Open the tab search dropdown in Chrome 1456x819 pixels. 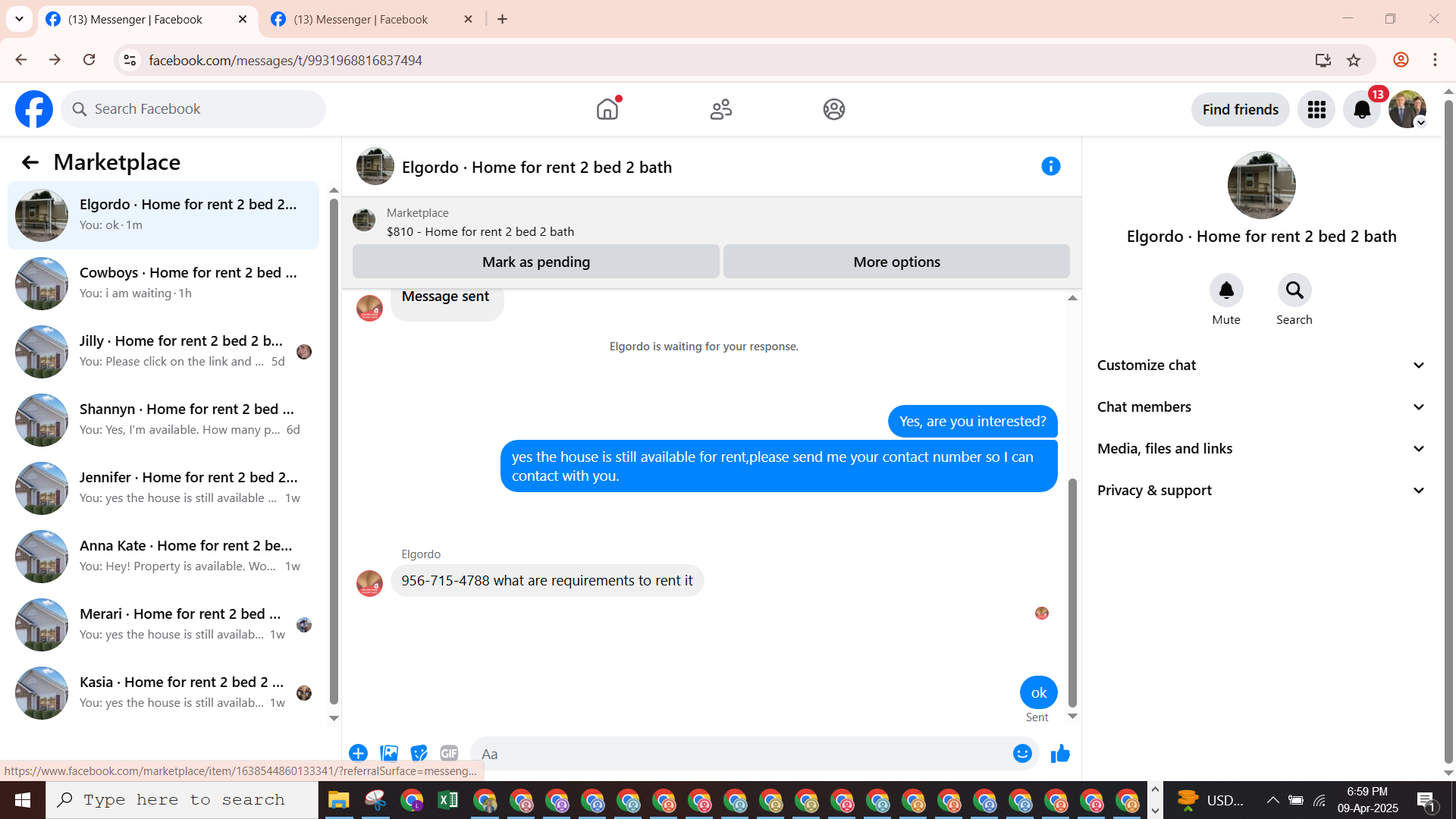tap(19, 19)
